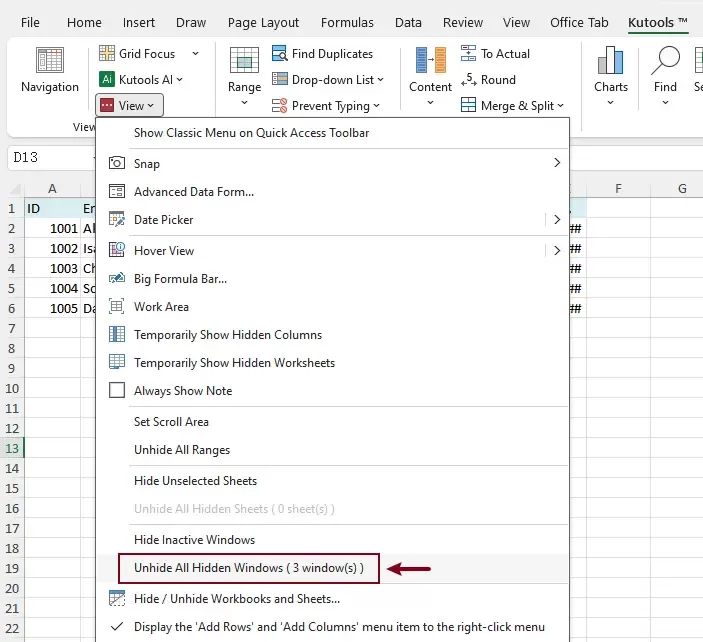Image resolution: width=703 pixels, height=642 pixels.
Task: Click the Find magnifier icon
Action: [x=665, y=60]
